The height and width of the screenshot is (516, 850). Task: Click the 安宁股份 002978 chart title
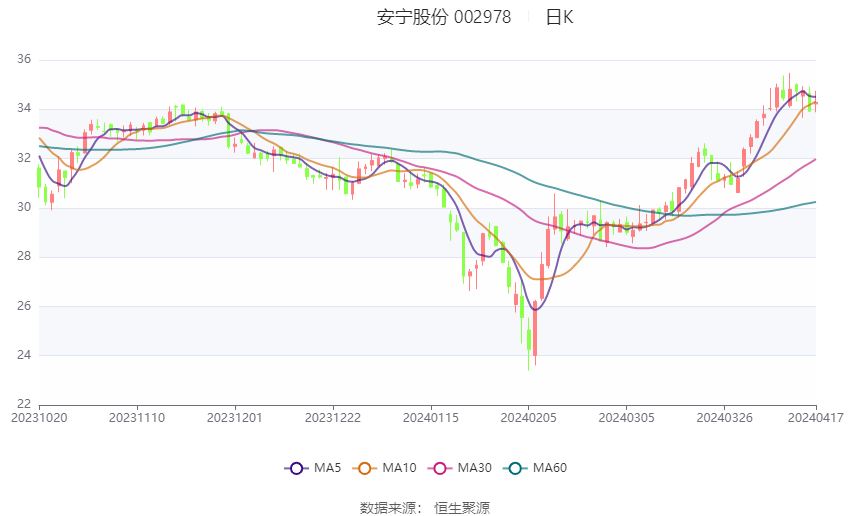click(444, 17)
